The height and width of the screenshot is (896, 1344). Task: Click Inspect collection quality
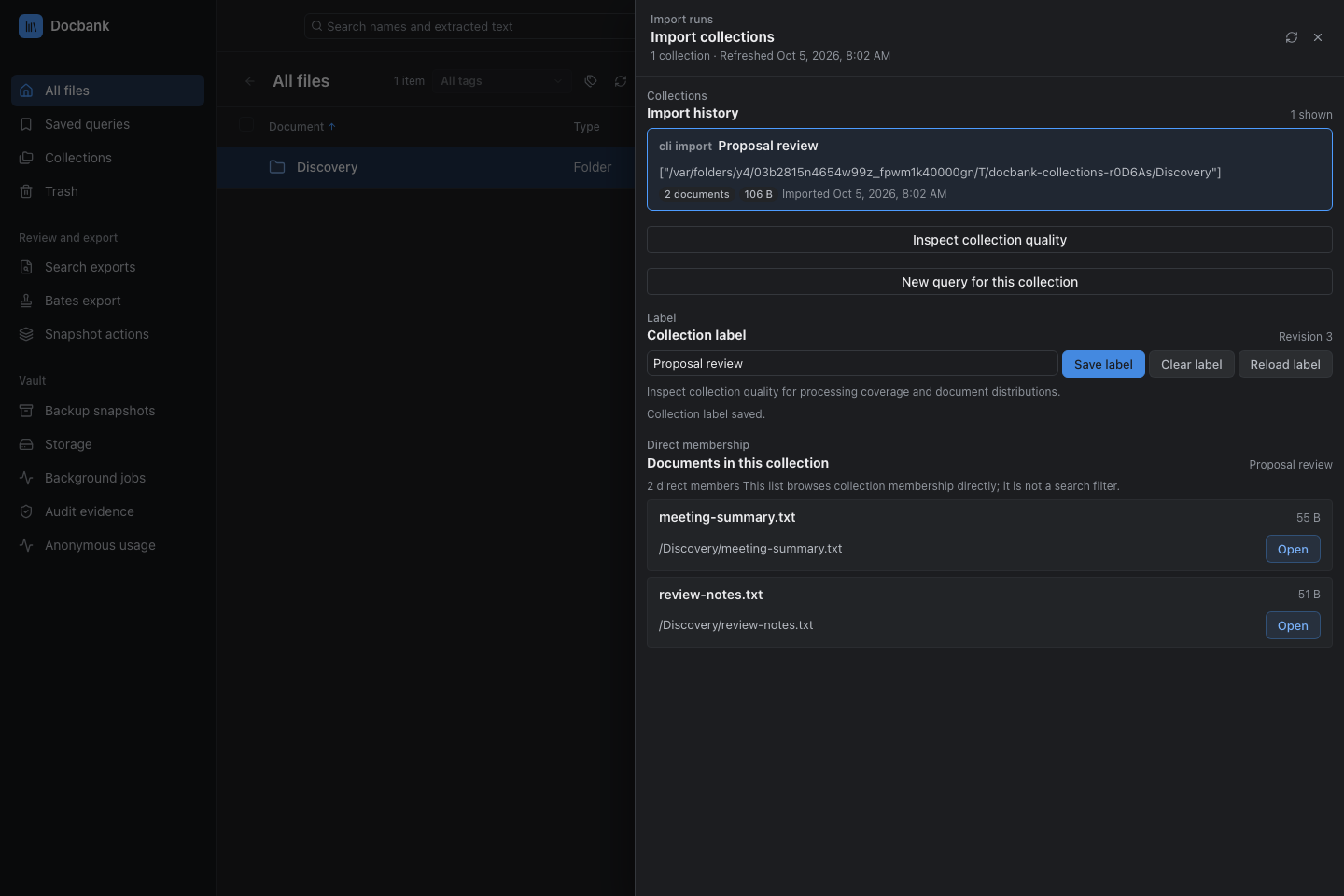[989, 240]
